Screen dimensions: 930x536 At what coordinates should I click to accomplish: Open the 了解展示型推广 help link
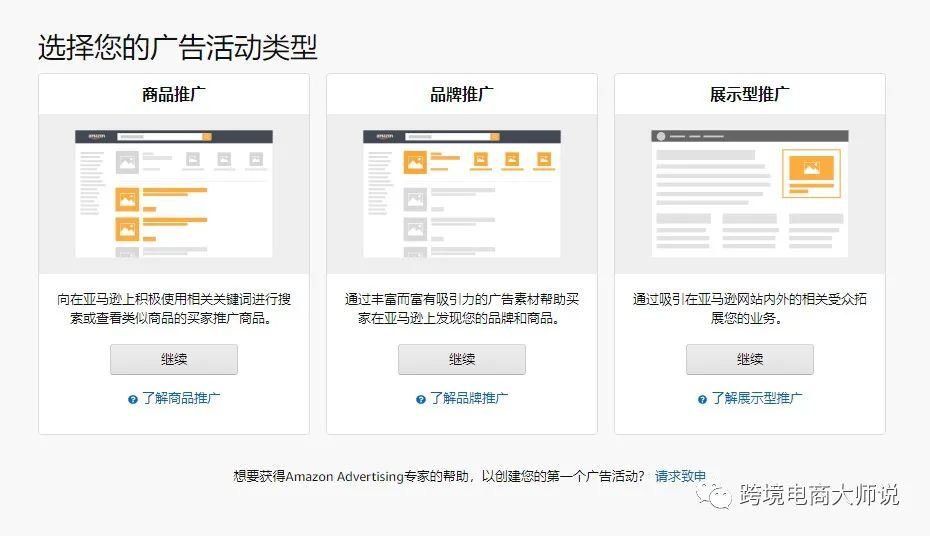point(757,398)
